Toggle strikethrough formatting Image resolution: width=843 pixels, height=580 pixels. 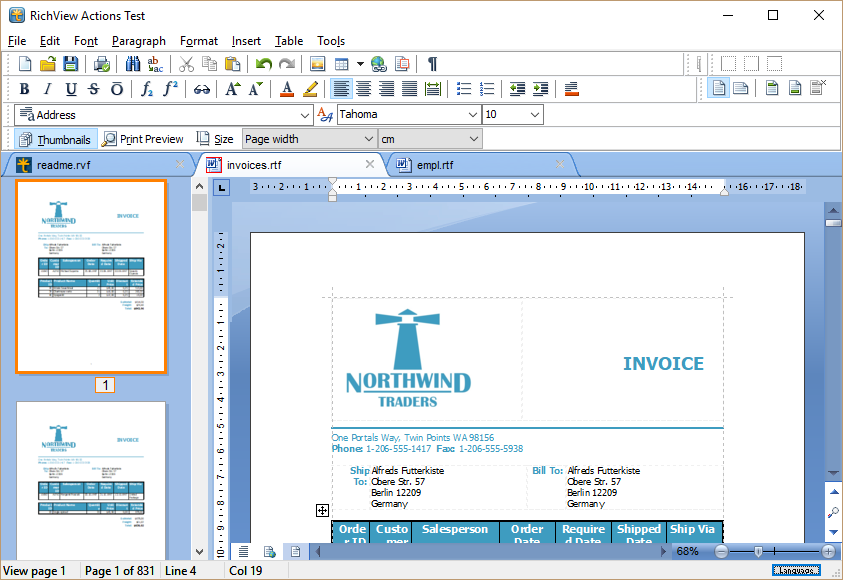[94, 89]
